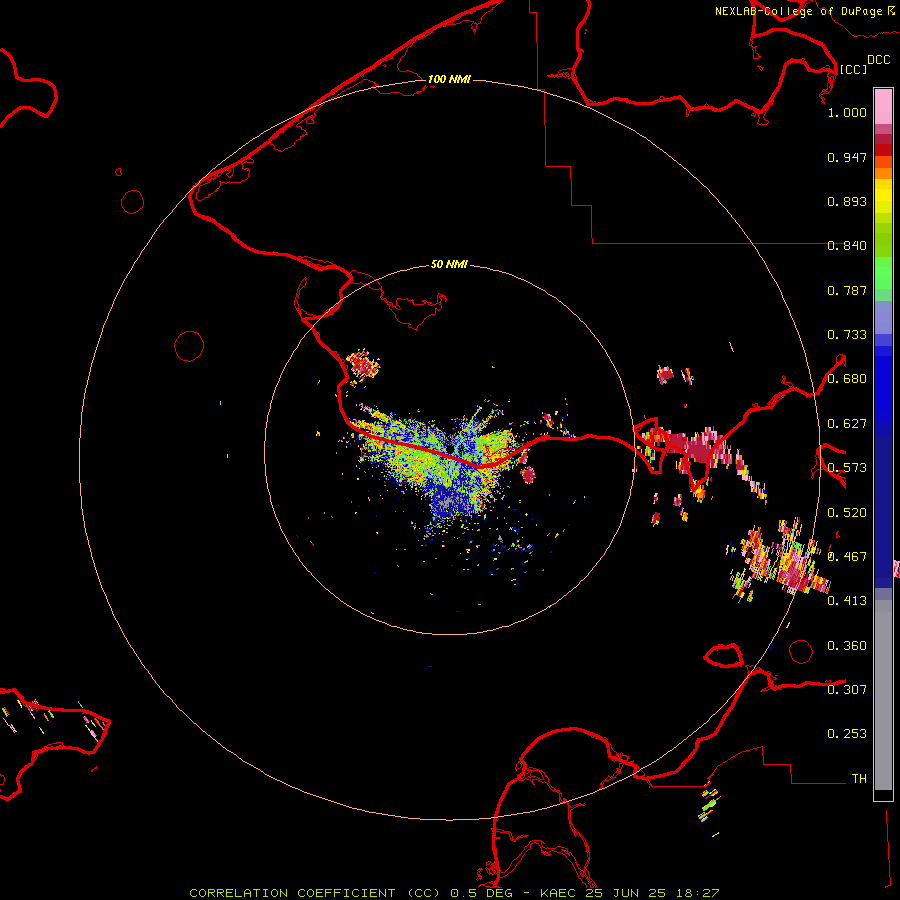Pick the gray segment of color bar

pyautogui.click(x=883, y=695)
